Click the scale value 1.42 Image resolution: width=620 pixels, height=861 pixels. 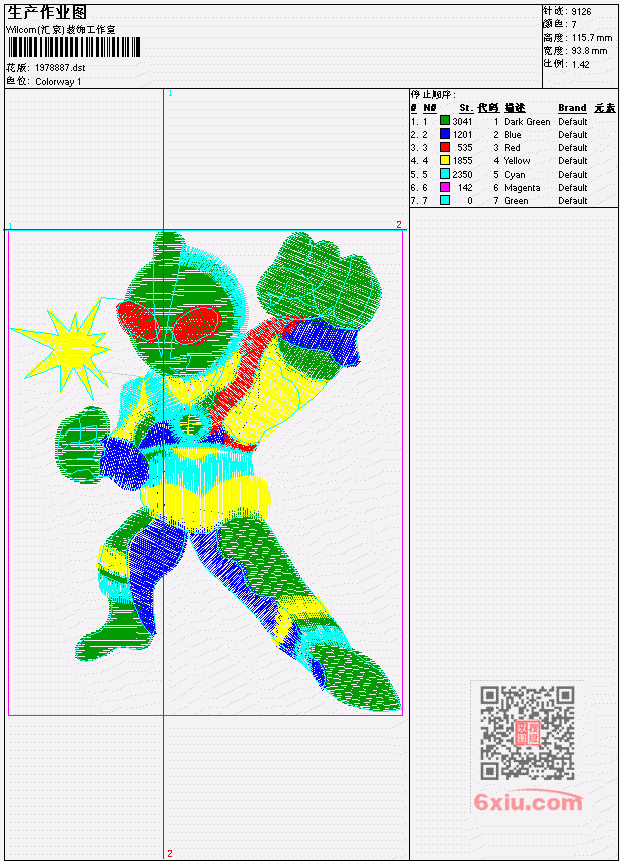click(x=580, y=64)
